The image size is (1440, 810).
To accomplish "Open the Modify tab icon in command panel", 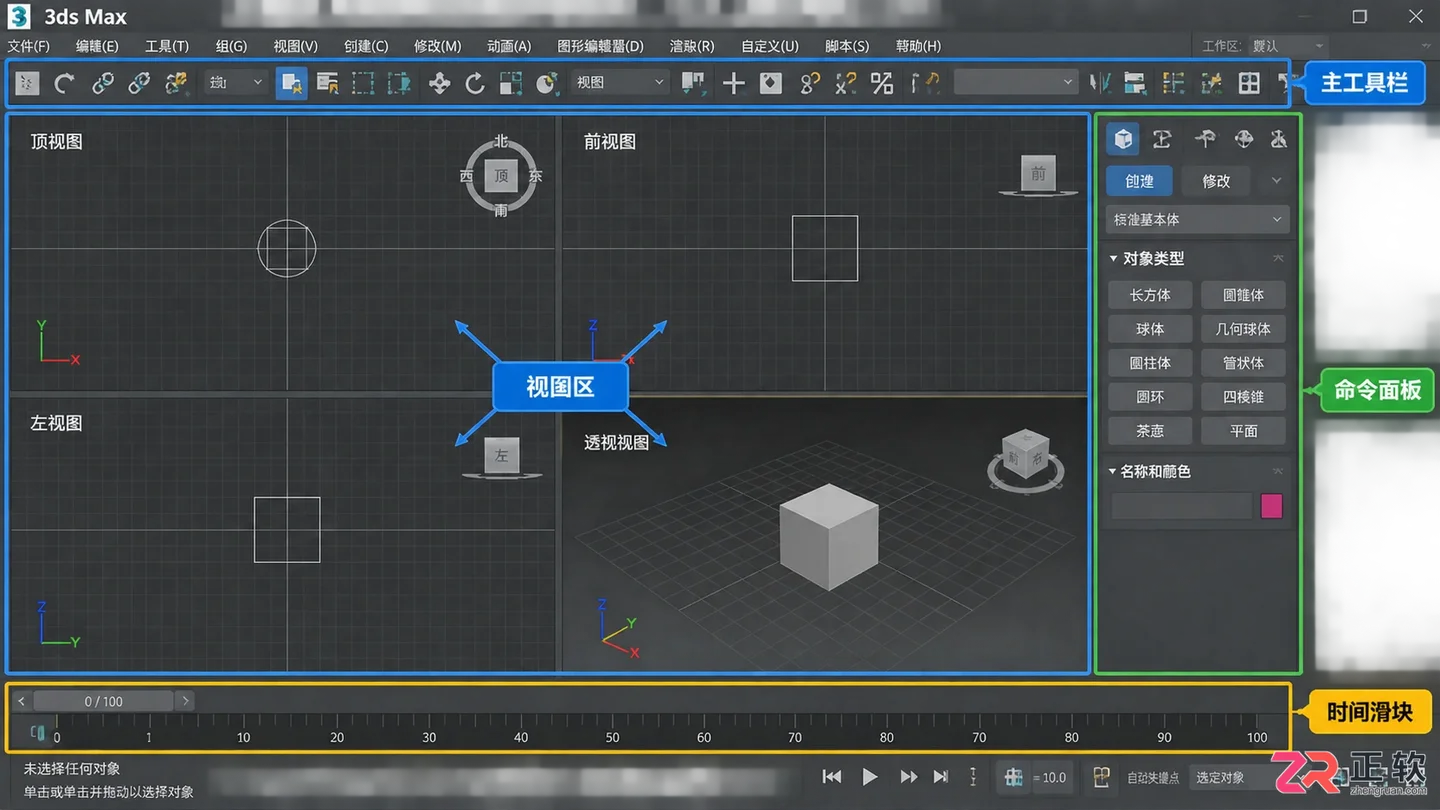I will click(x=1162, y=139).
